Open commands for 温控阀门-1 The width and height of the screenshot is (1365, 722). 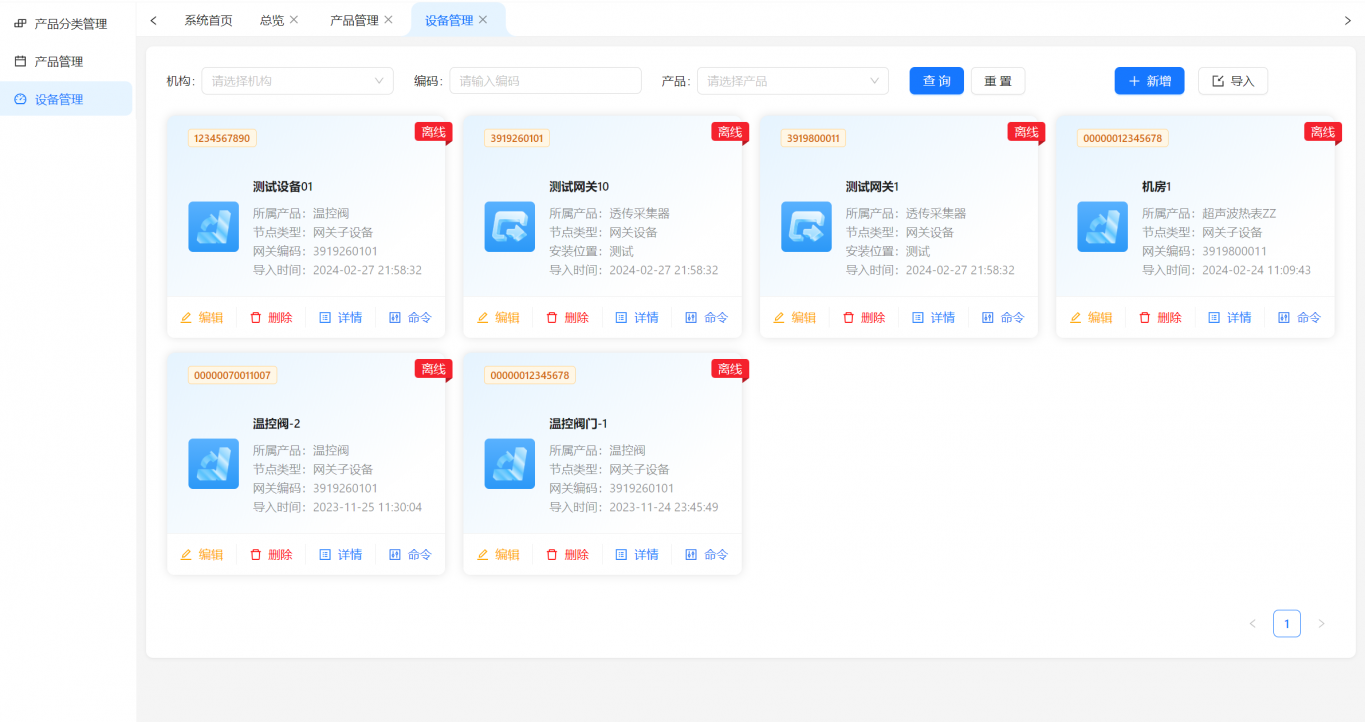click(x=707, y=555)
